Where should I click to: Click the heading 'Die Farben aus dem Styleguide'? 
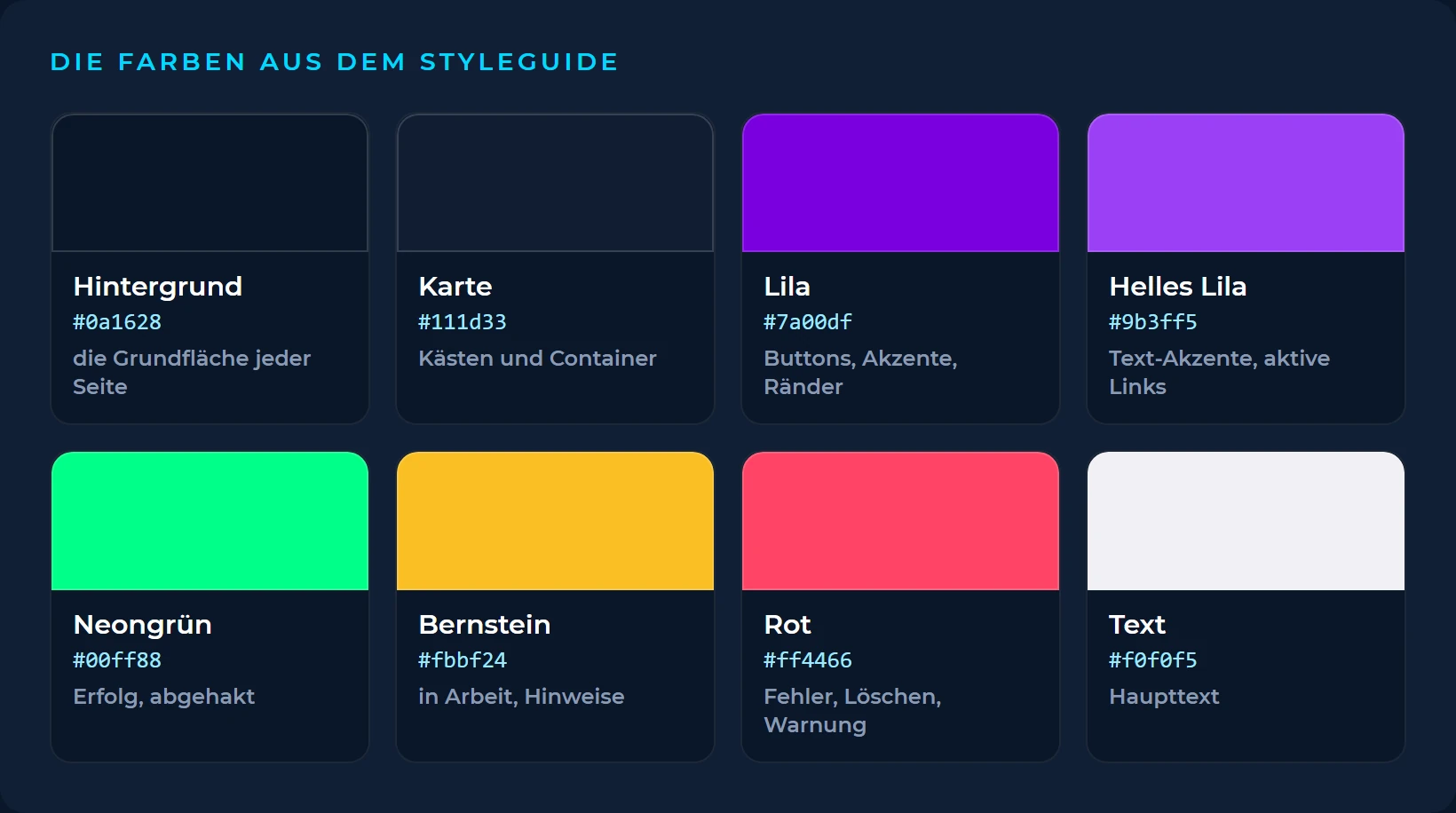point(335,62)
